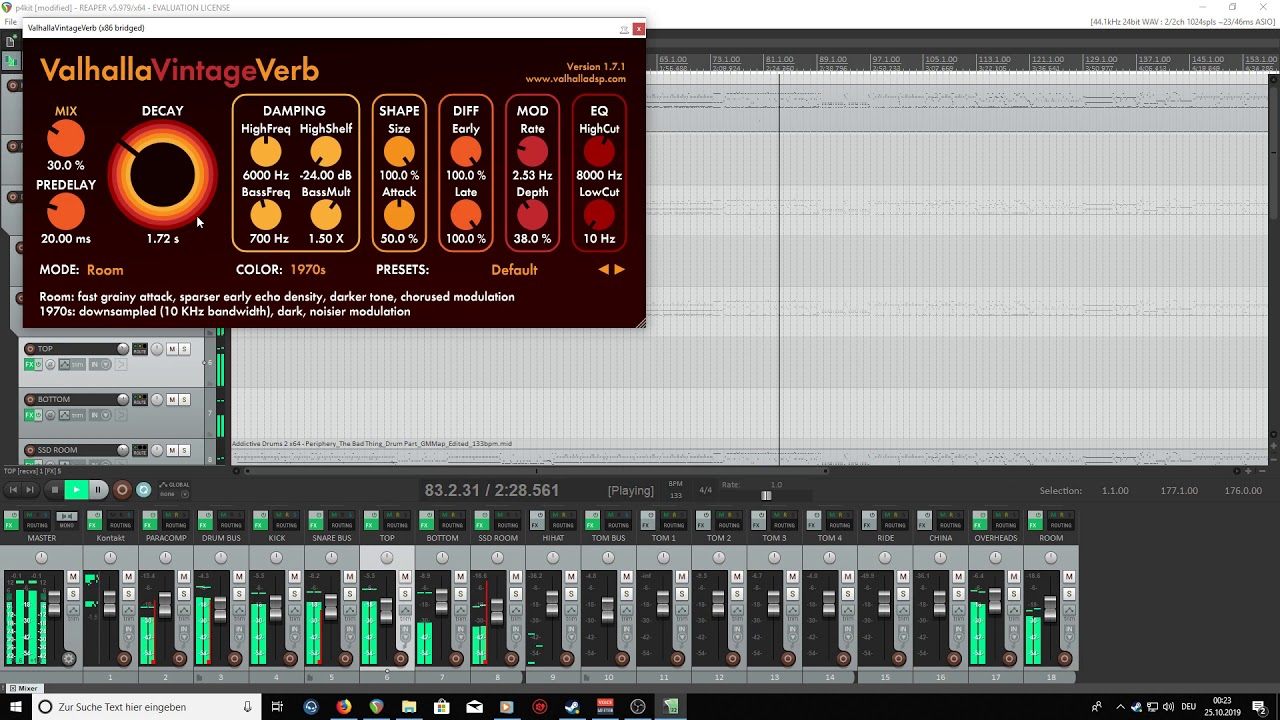Solo the SNARE BUS channel in the mixer

(349, 594)
